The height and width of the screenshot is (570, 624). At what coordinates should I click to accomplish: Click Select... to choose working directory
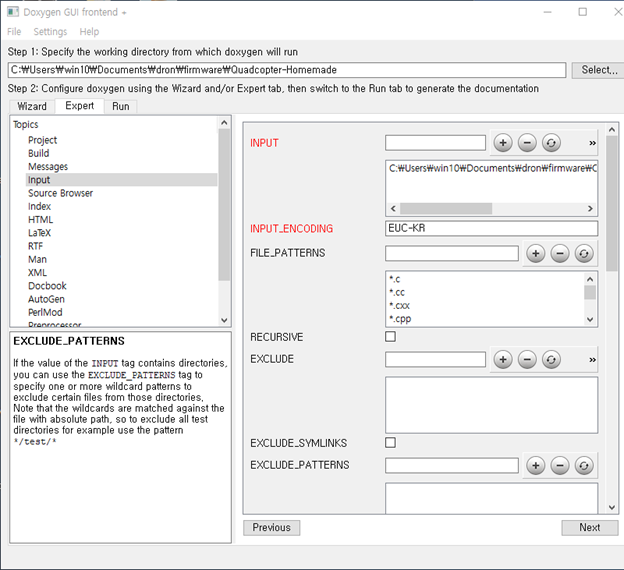tap(599, 70)
